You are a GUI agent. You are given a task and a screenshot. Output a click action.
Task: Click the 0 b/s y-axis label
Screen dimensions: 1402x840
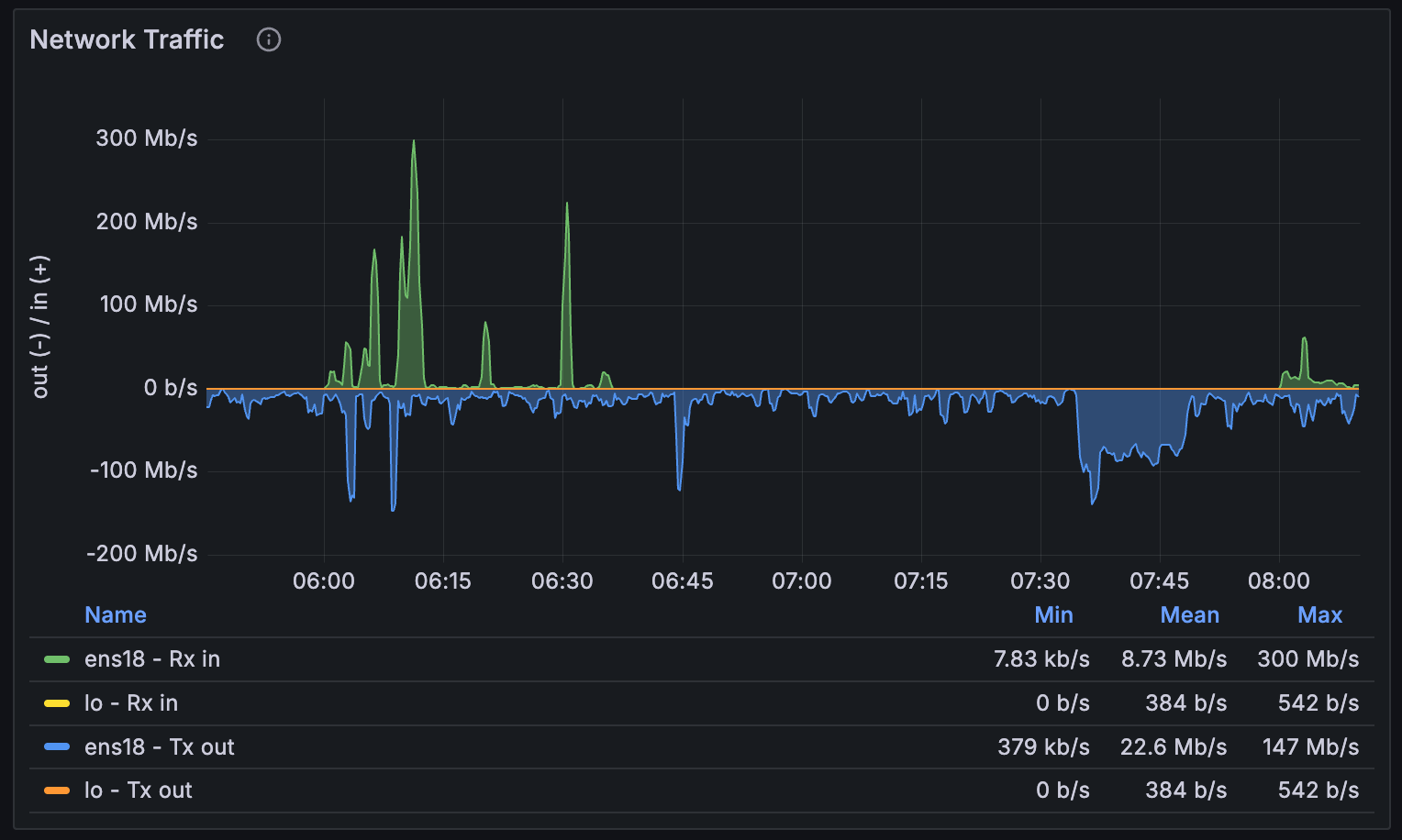click(171, 388)
